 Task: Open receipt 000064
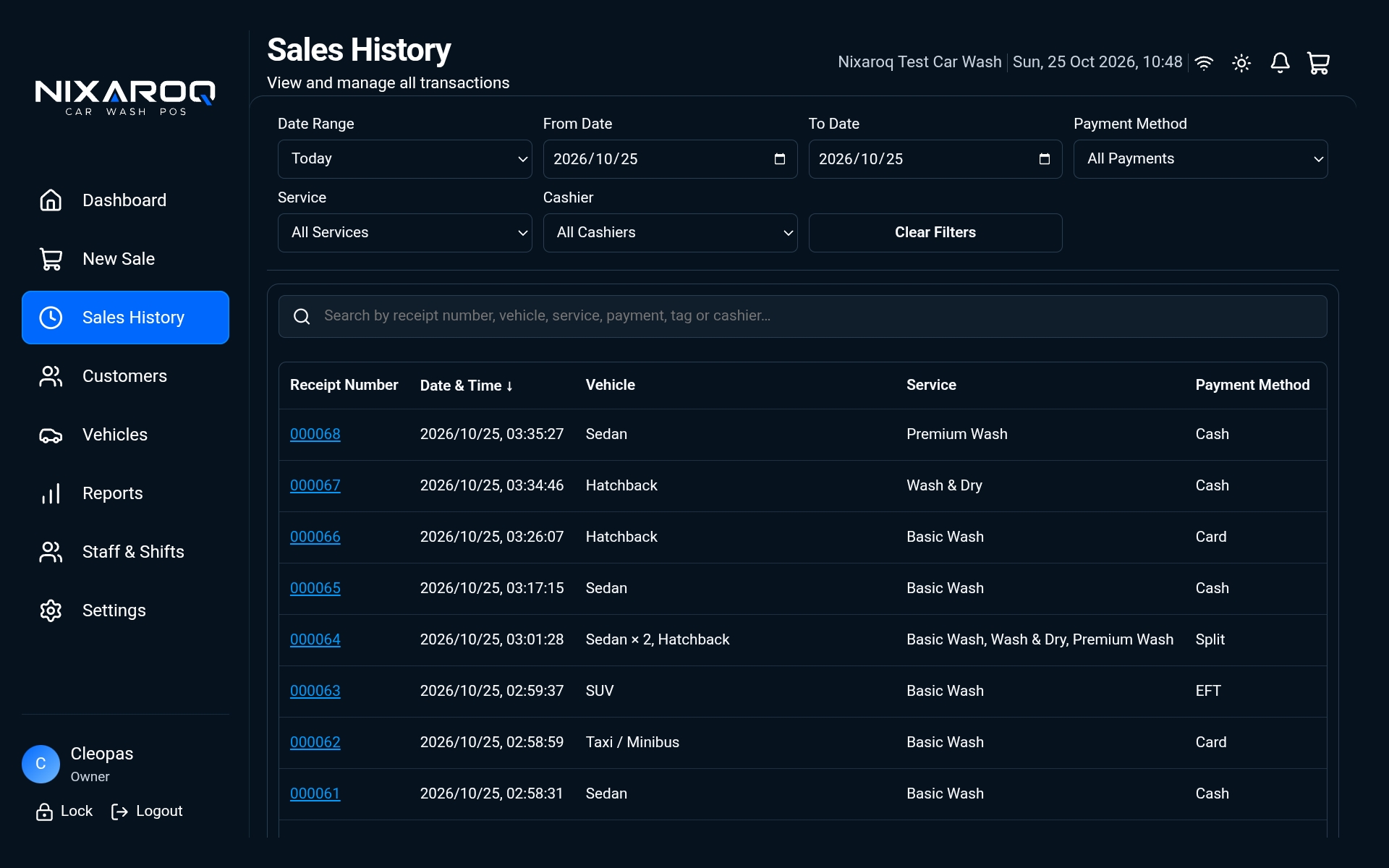tap(315, 639)
